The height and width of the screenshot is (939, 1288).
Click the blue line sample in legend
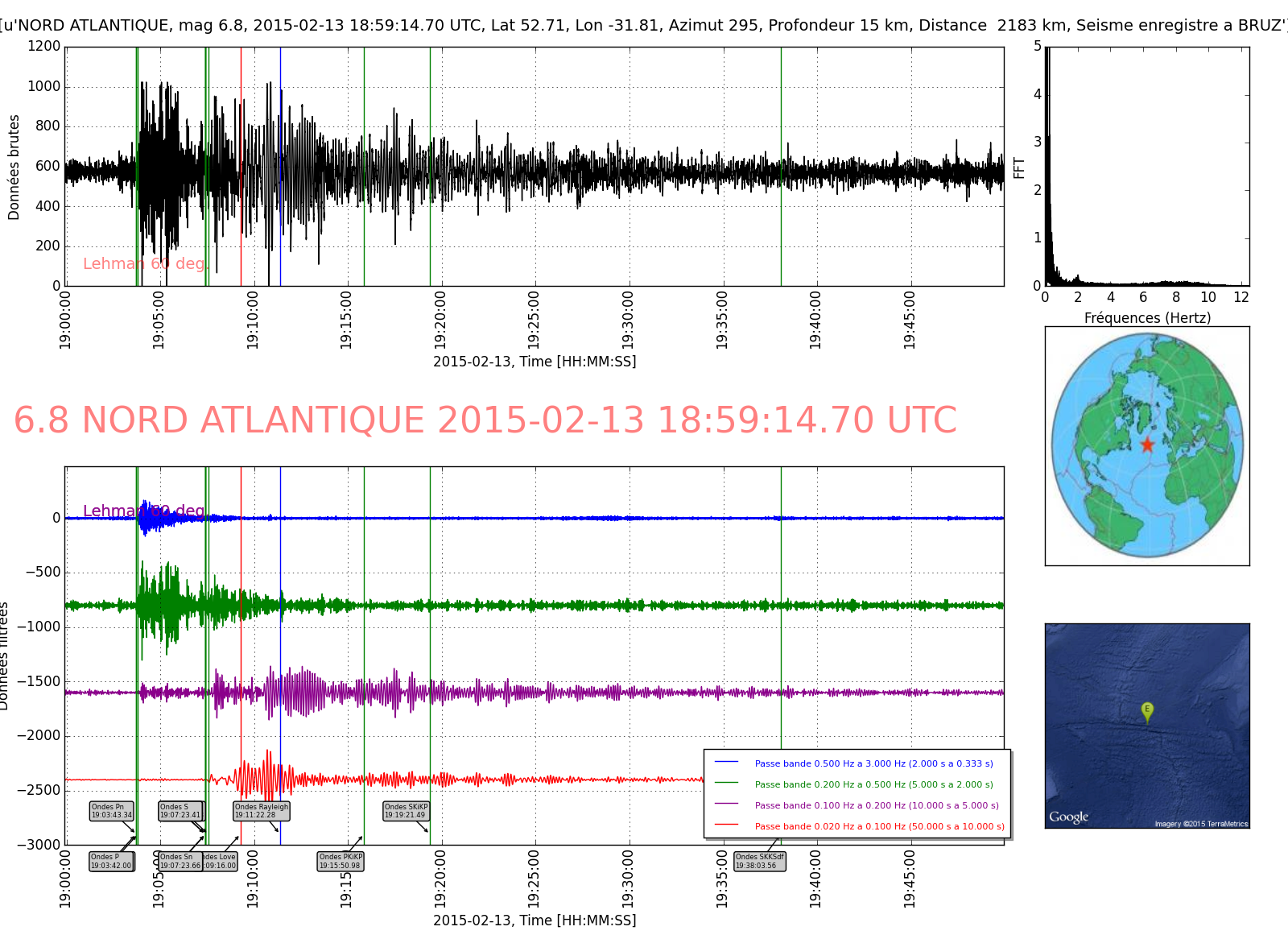point(726,763)
